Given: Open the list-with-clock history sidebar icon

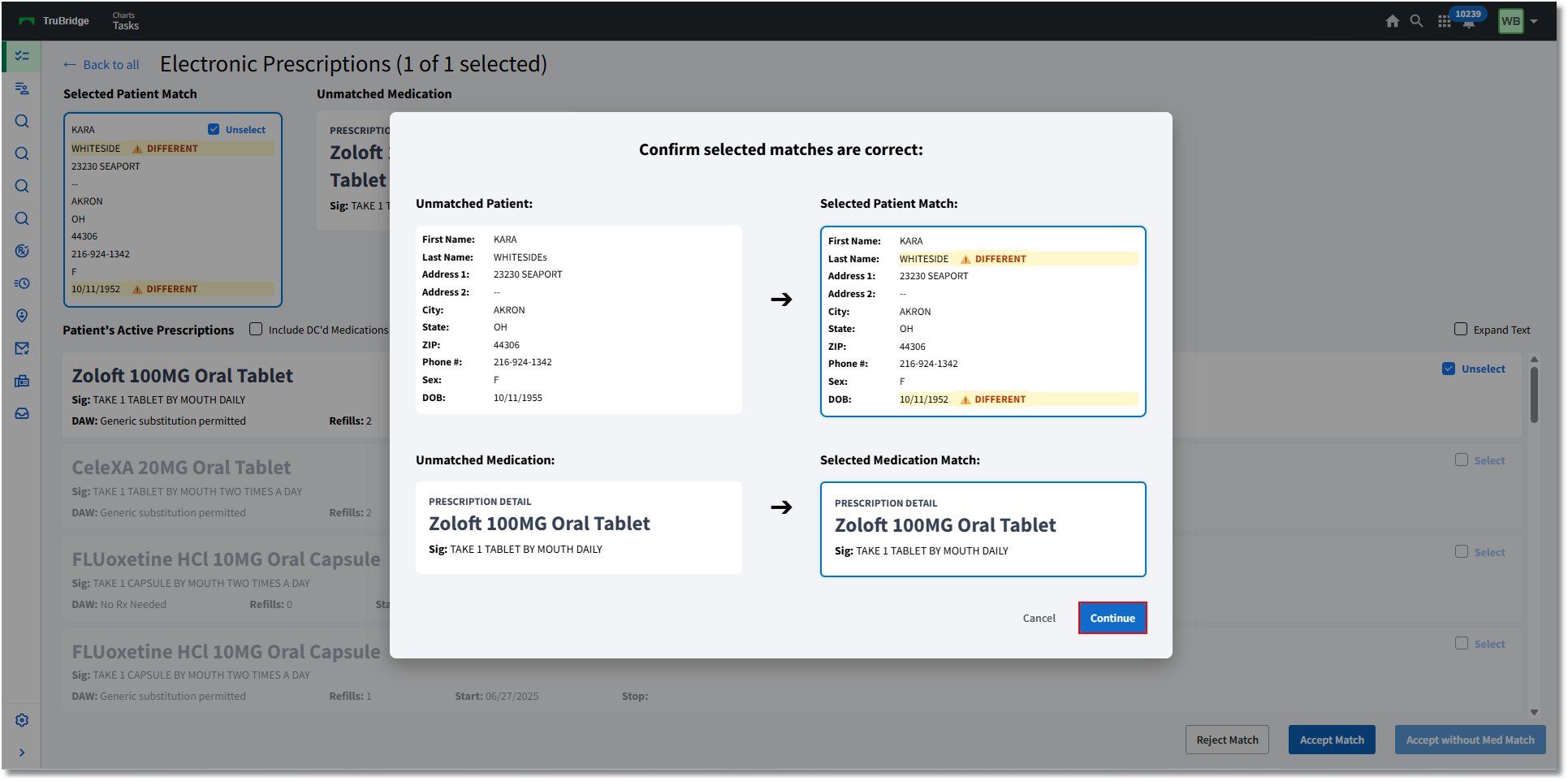Looking at the screenshot, I should tap(22, 283).
